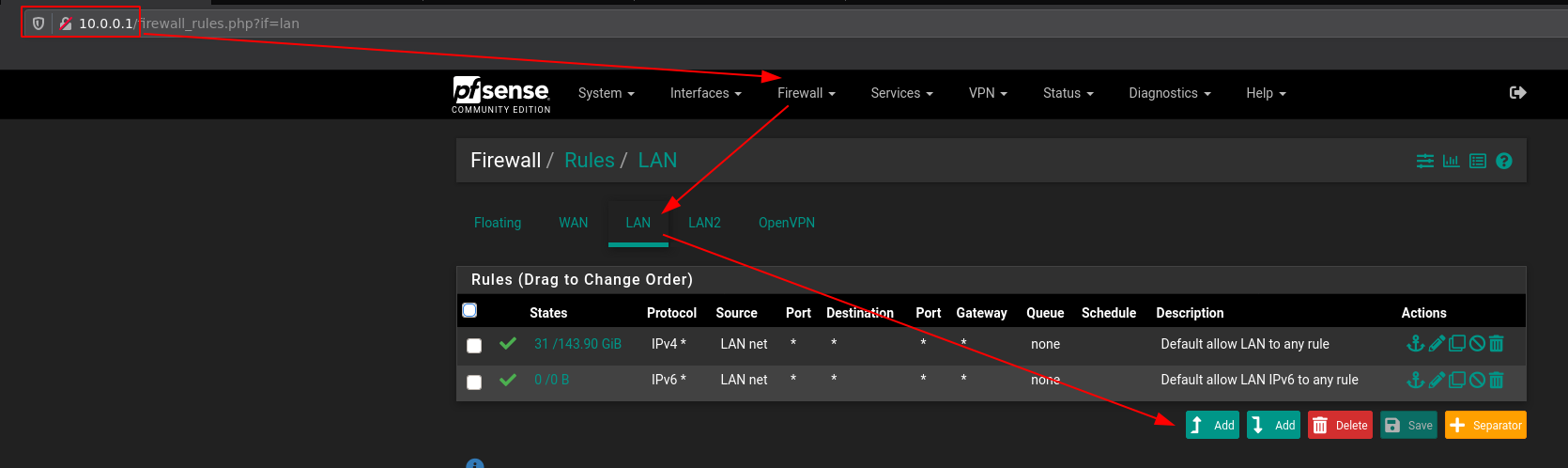Click the anchor icon for LAN IPv6 rule
1568x468 pixels.
[1415, 380]
